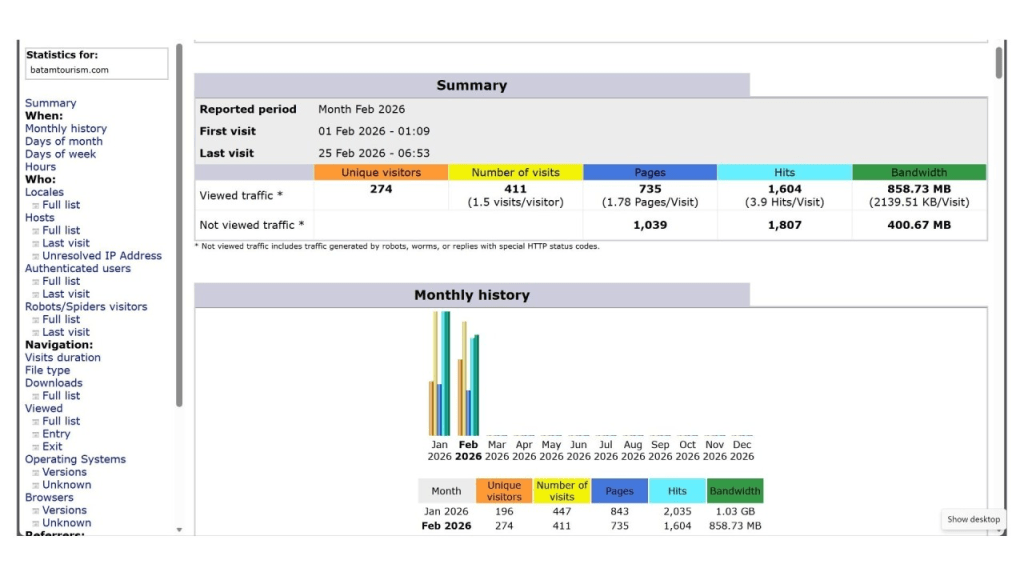Click the Show desktop button
The width and height of the screenshot is (1024, 576).
coord(973,519)
